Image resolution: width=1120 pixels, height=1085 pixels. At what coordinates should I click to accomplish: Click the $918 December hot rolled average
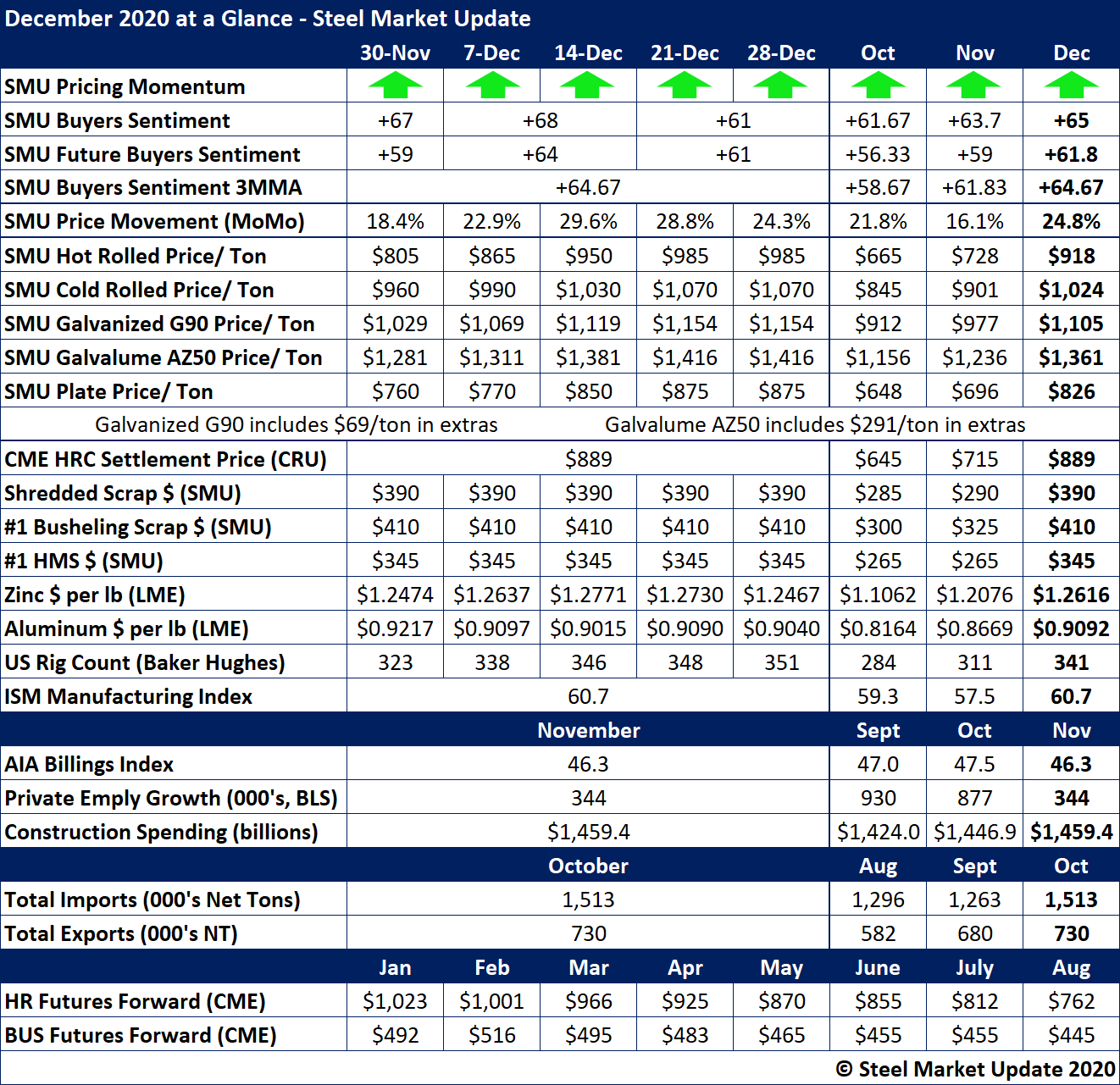pyautogui.click(x=1071, y=256)
